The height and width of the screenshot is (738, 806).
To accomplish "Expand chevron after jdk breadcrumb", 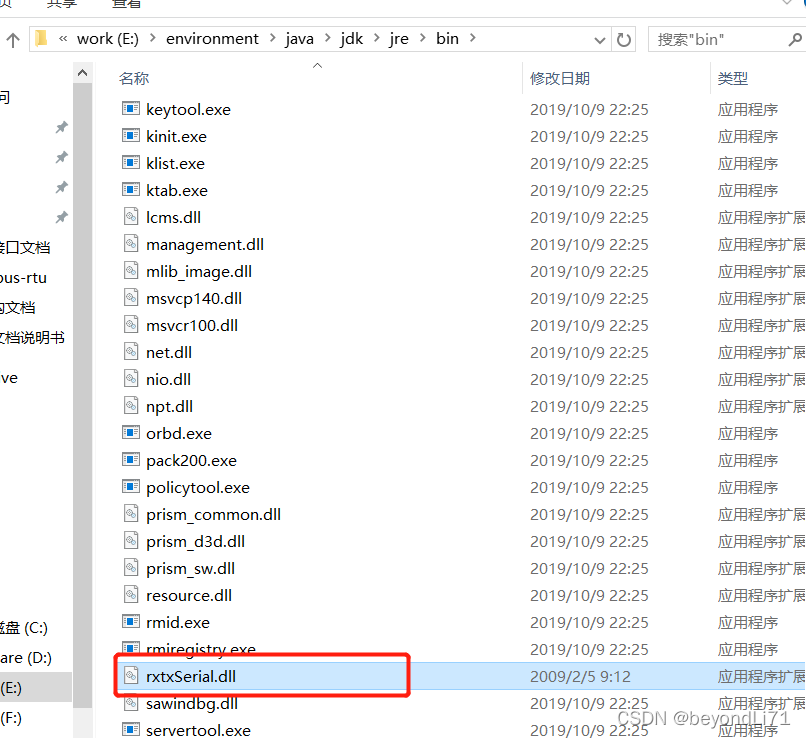I will tap(377, 39).
